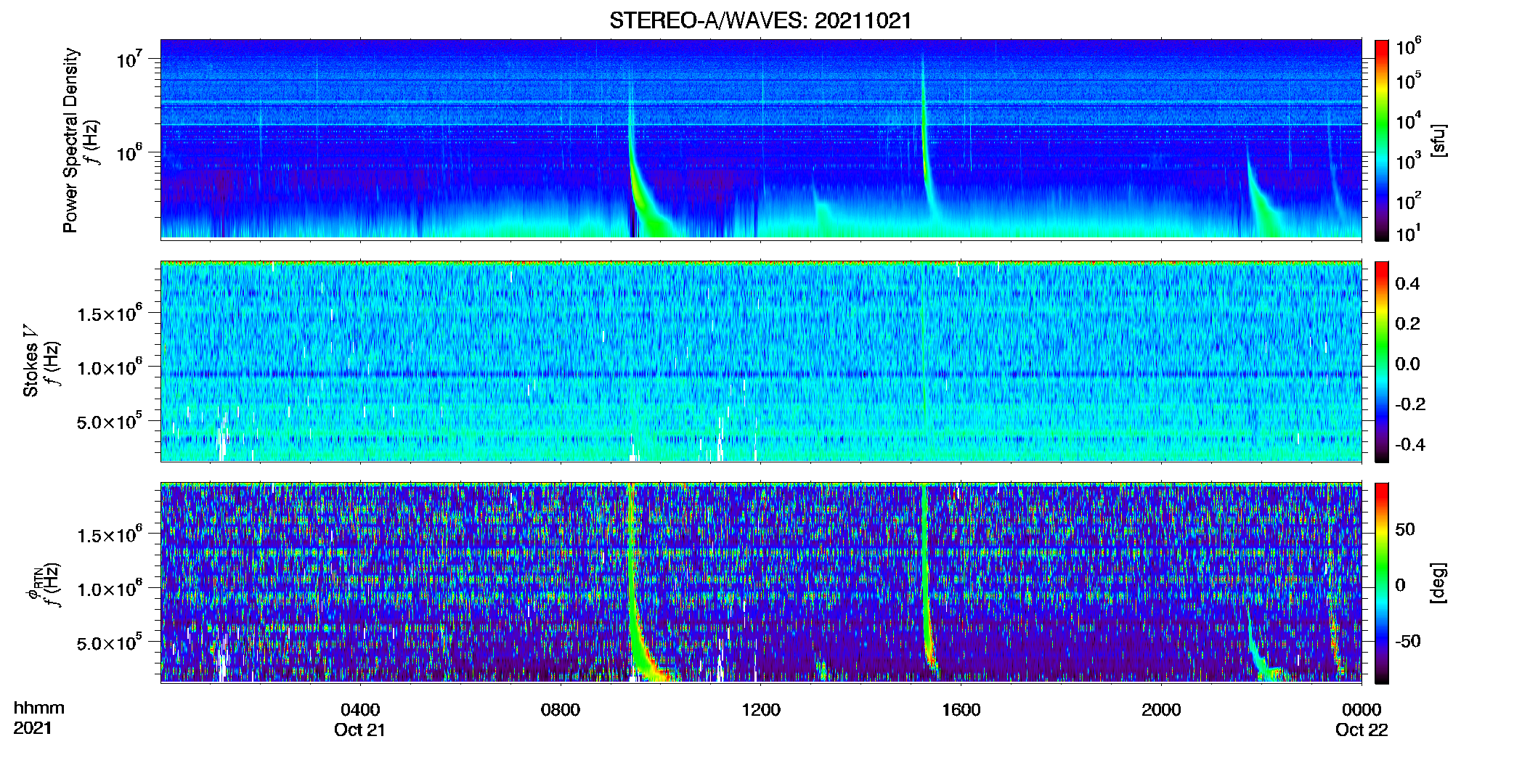
Task: Click the -0.2 label on Stokes V colorbar
Action: 1409,404
